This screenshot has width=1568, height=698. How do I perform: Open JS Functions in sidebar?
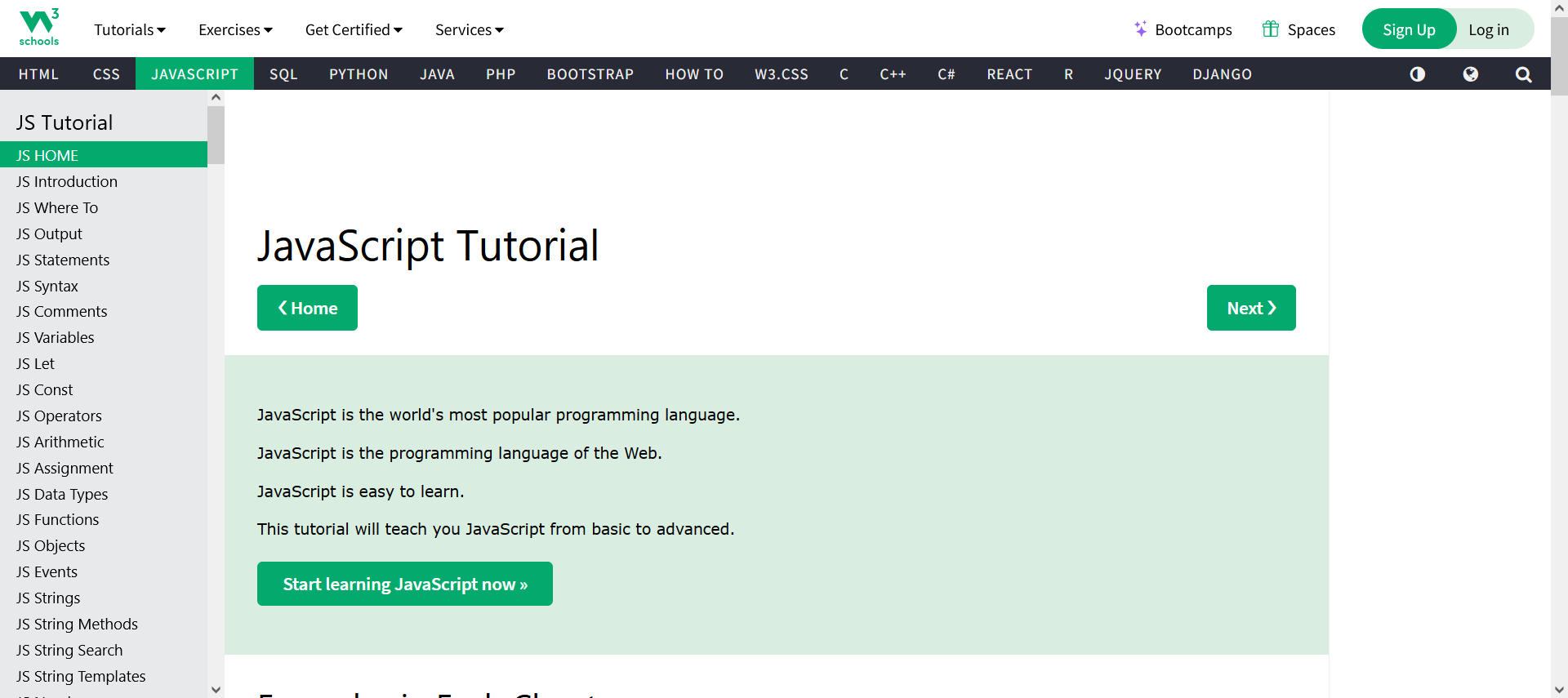point(104,519)
